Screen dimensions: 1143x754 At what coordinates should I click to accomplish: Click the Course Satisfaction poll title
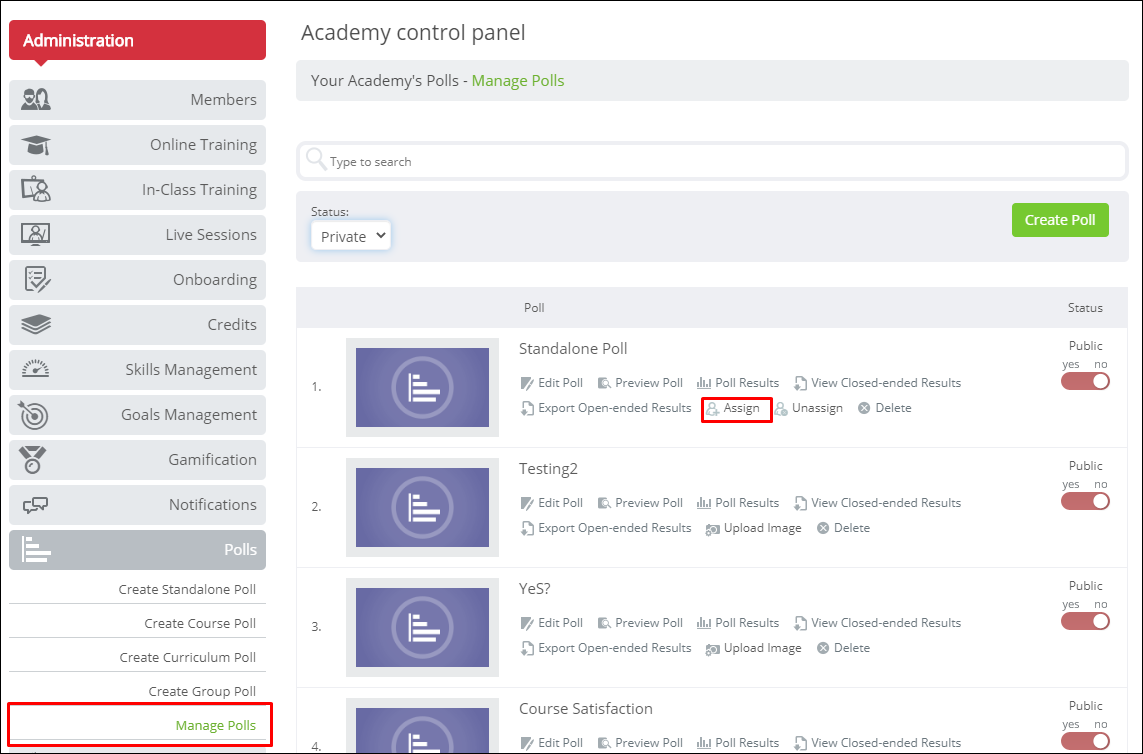coord(586,709)
